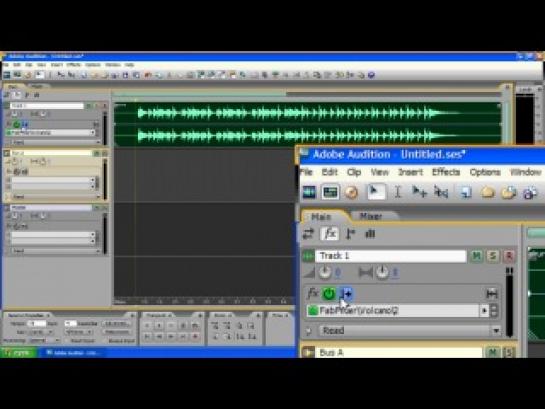This screenshot has width=545, height=409.
Task: Toggle the green fx power button
Action: pyautogui.click(x=329, y=294)
